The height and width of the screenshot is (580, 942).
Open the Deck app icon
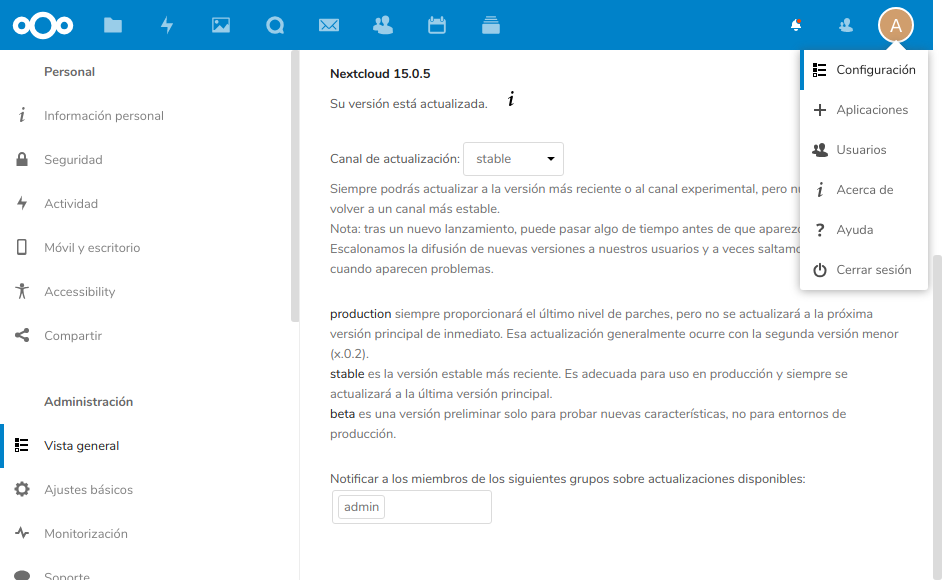click(490, 25)
